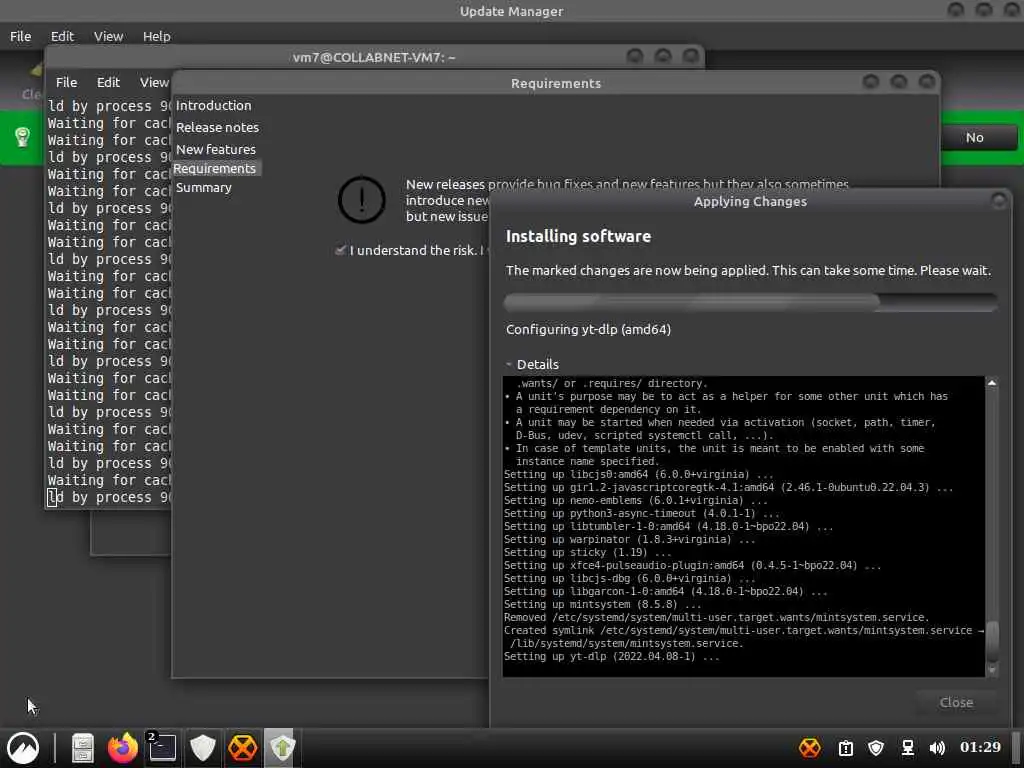
Task: Click the installation progress bar
Action: coord(750,302)
